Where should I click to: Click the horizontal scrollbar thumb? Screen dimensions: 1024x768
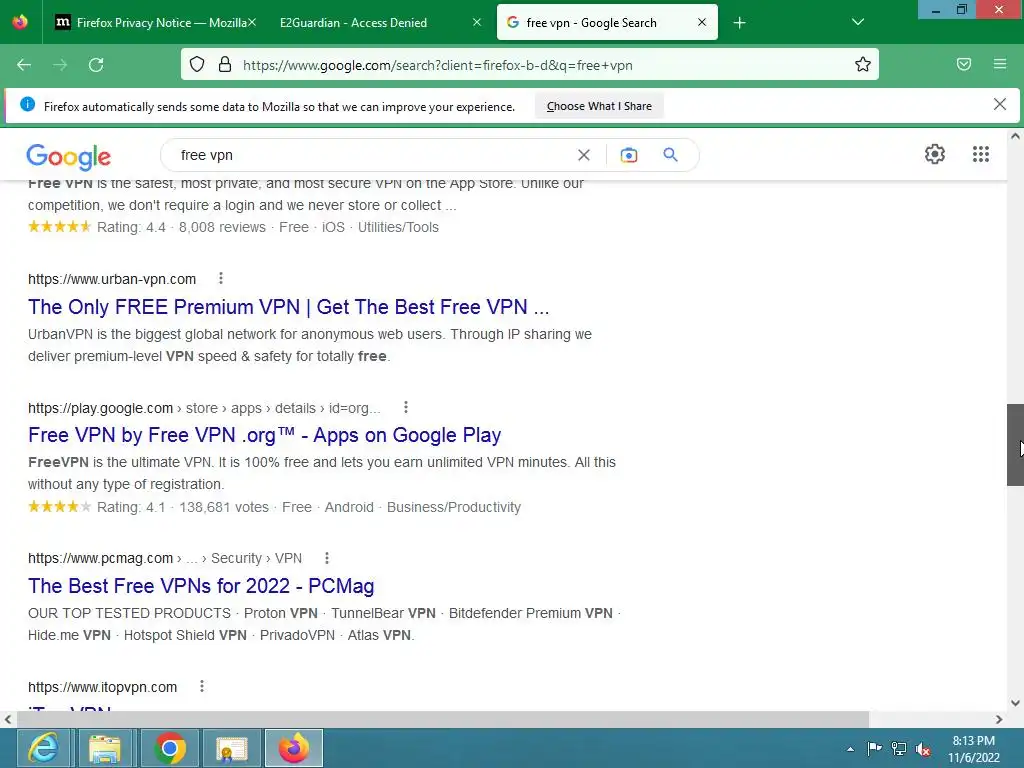pyautogui.click(x=443, y=719)
